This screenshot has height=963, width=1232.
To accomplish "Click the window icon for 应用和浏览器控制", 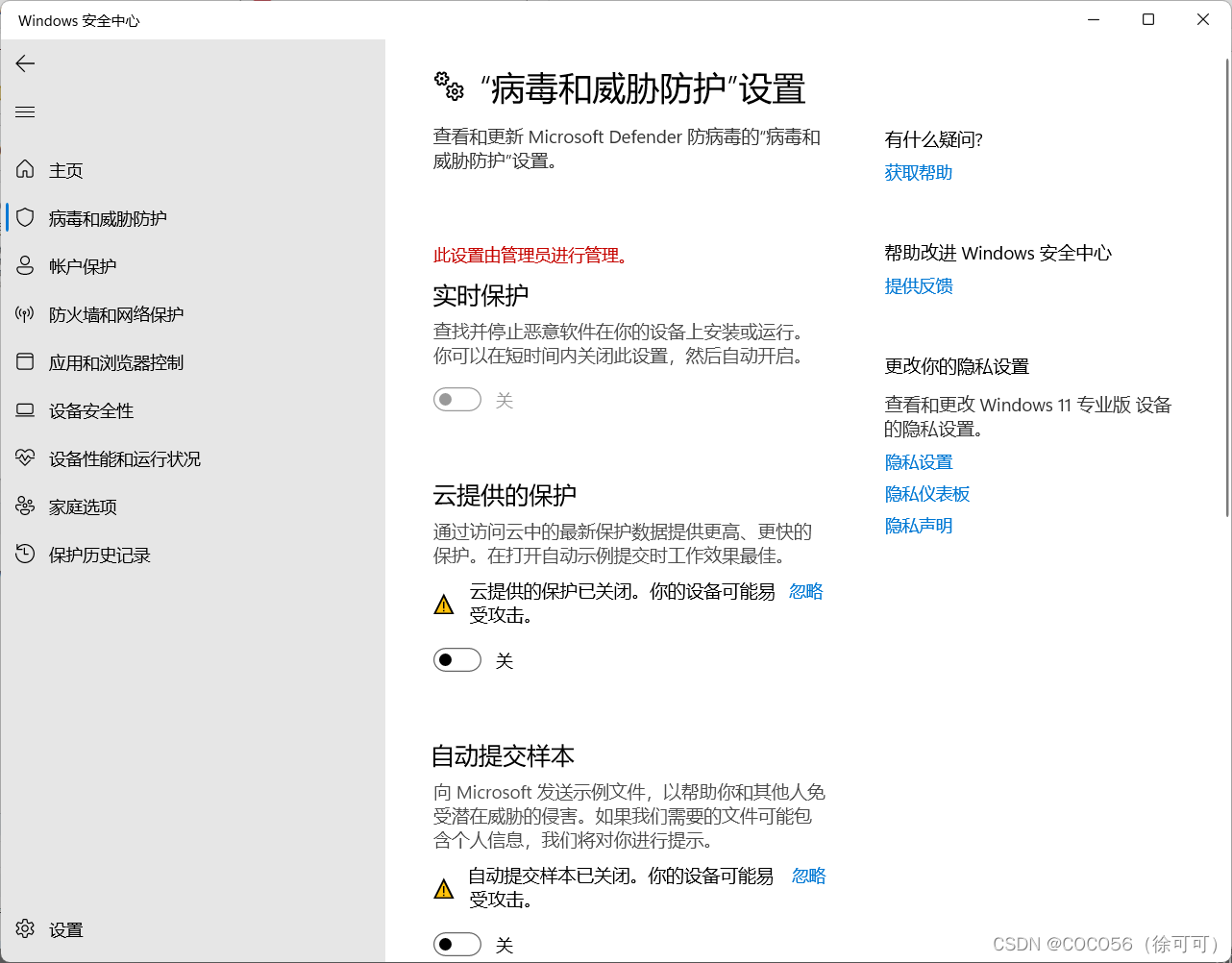I will point(25,362).
